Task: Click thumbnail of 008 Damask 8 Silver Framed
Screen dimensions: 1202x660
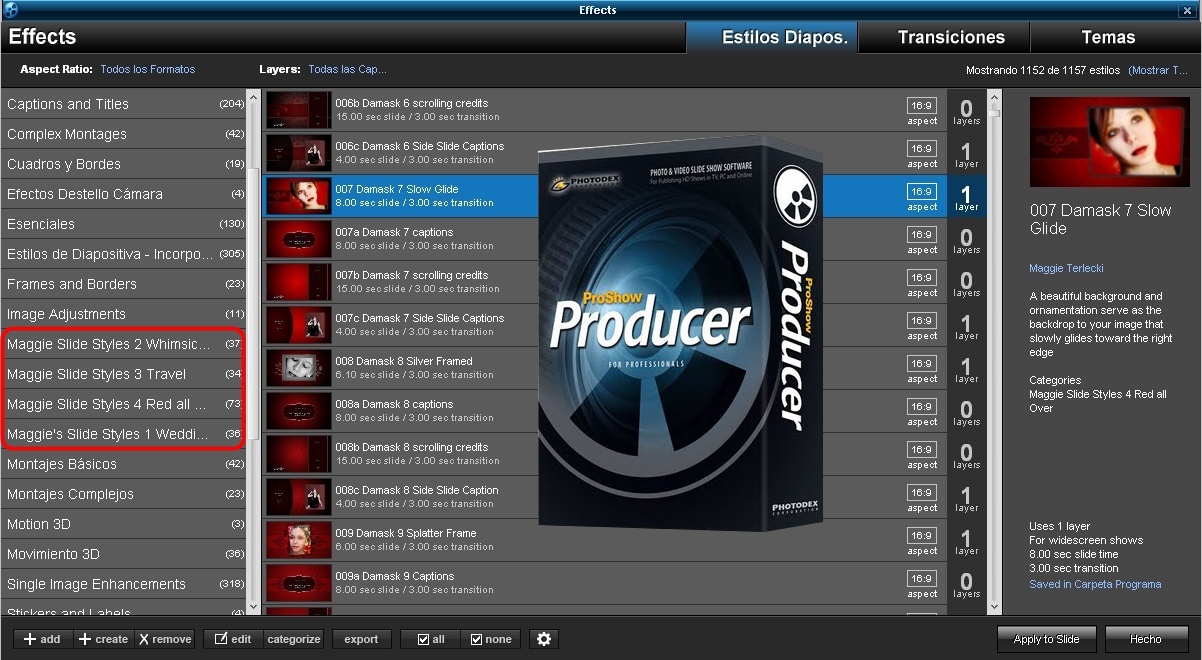Action: 298,368
